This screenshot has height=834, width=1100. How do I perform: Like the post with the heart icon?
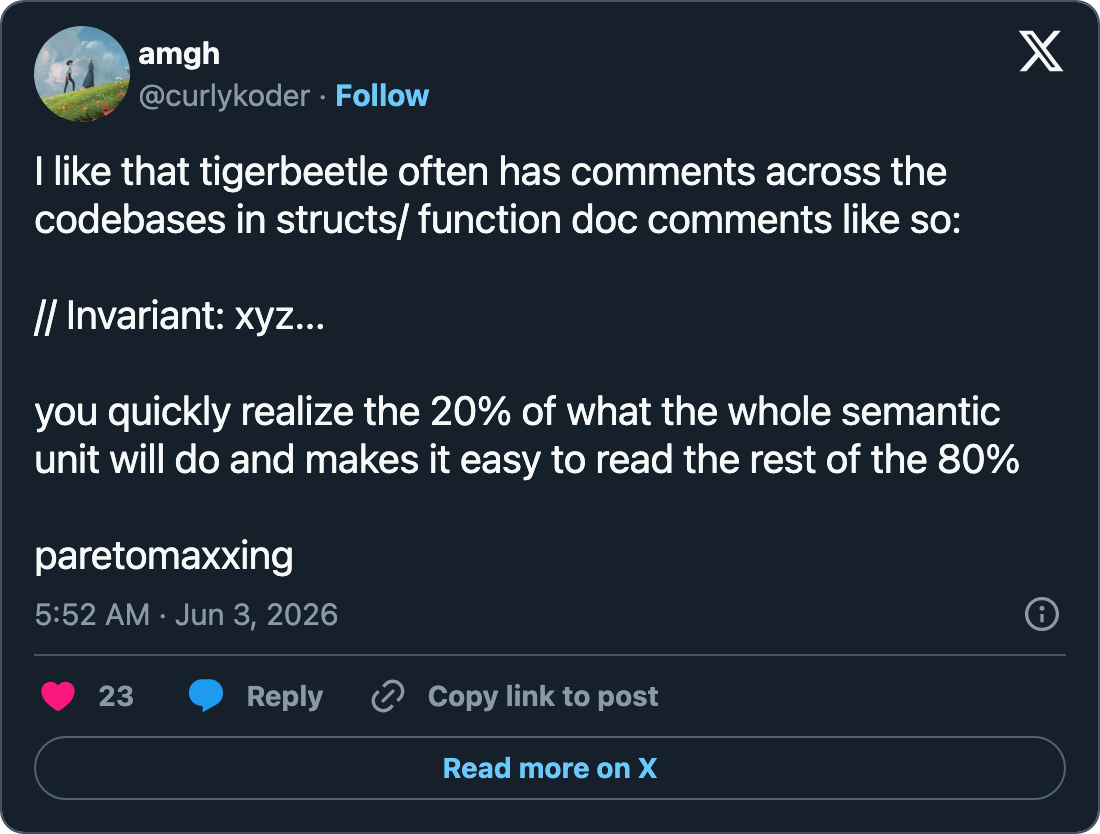click(58, 696)
